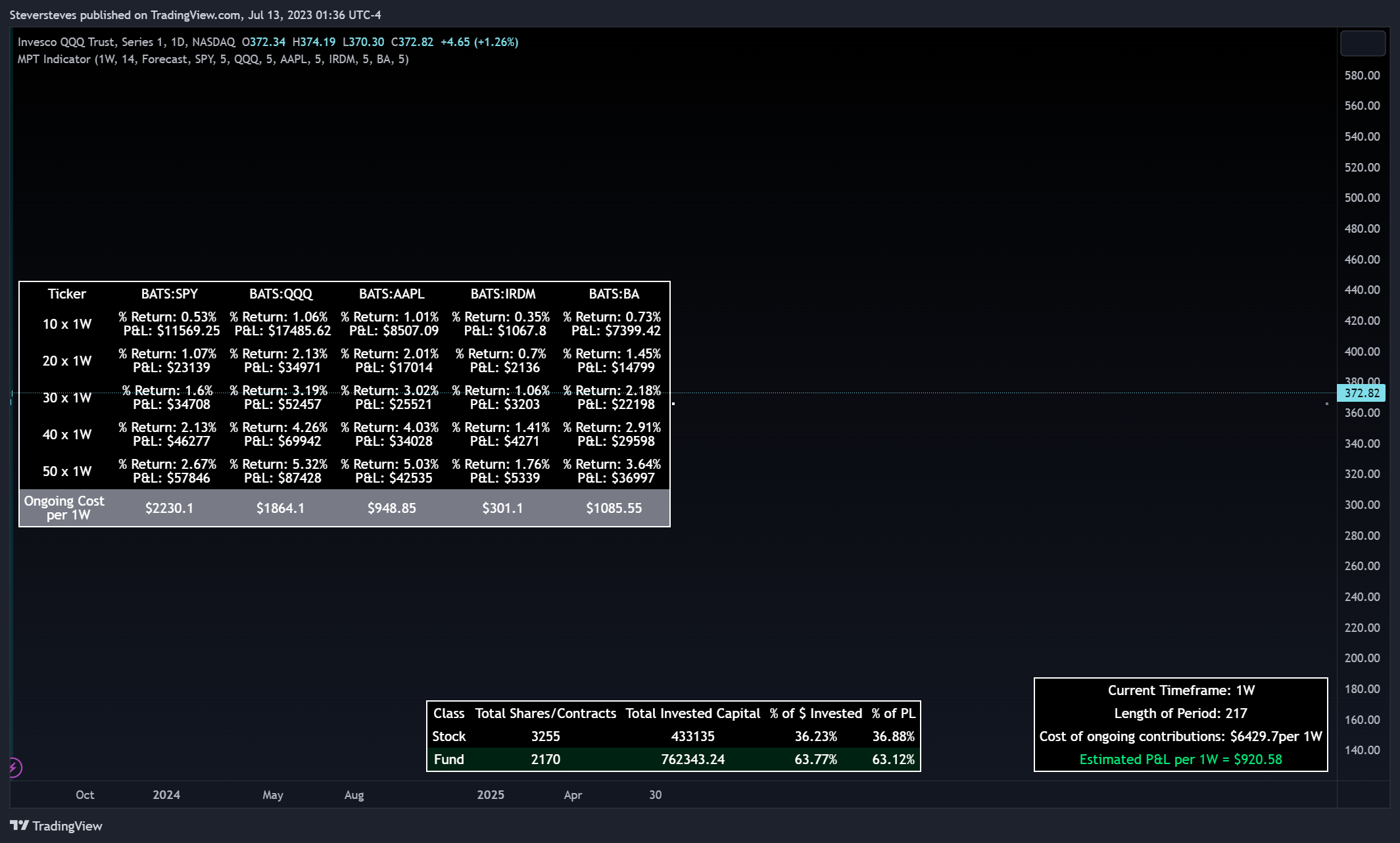Click the % of PL header
This screenshot has height=843, width=1400.
point(894,713)
